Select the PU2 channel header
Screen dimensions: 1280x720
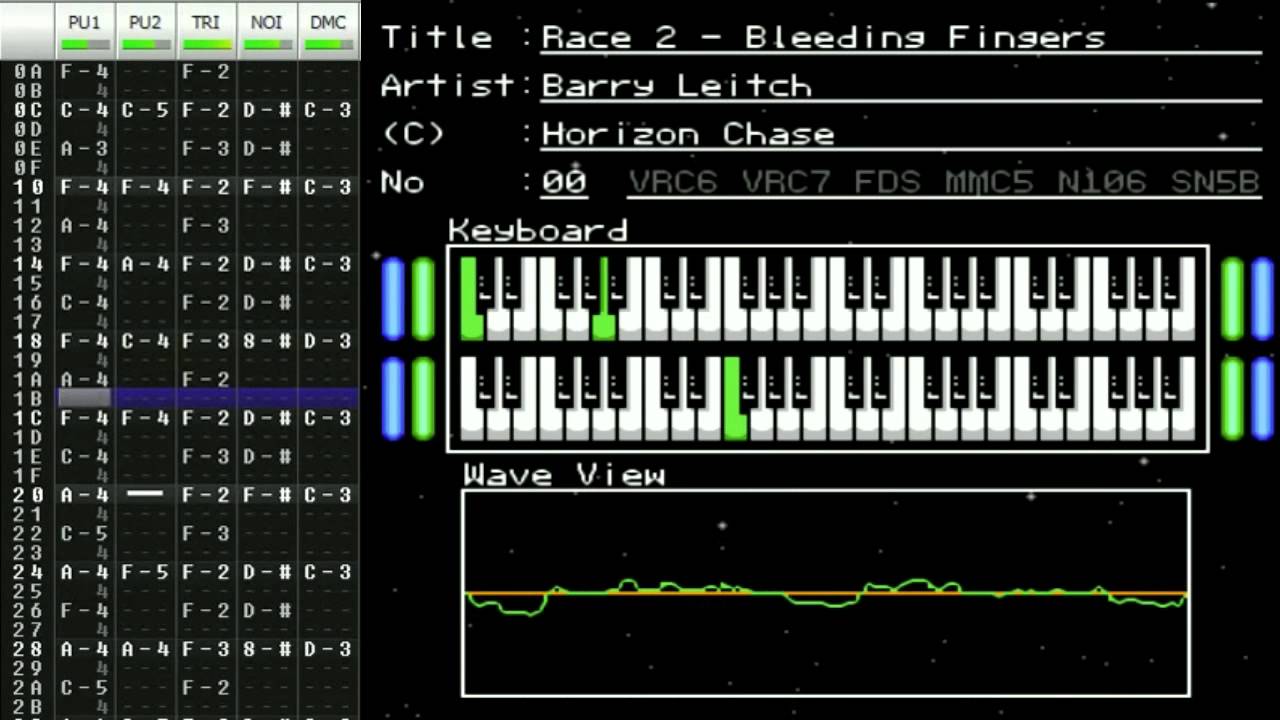(145, 30)
